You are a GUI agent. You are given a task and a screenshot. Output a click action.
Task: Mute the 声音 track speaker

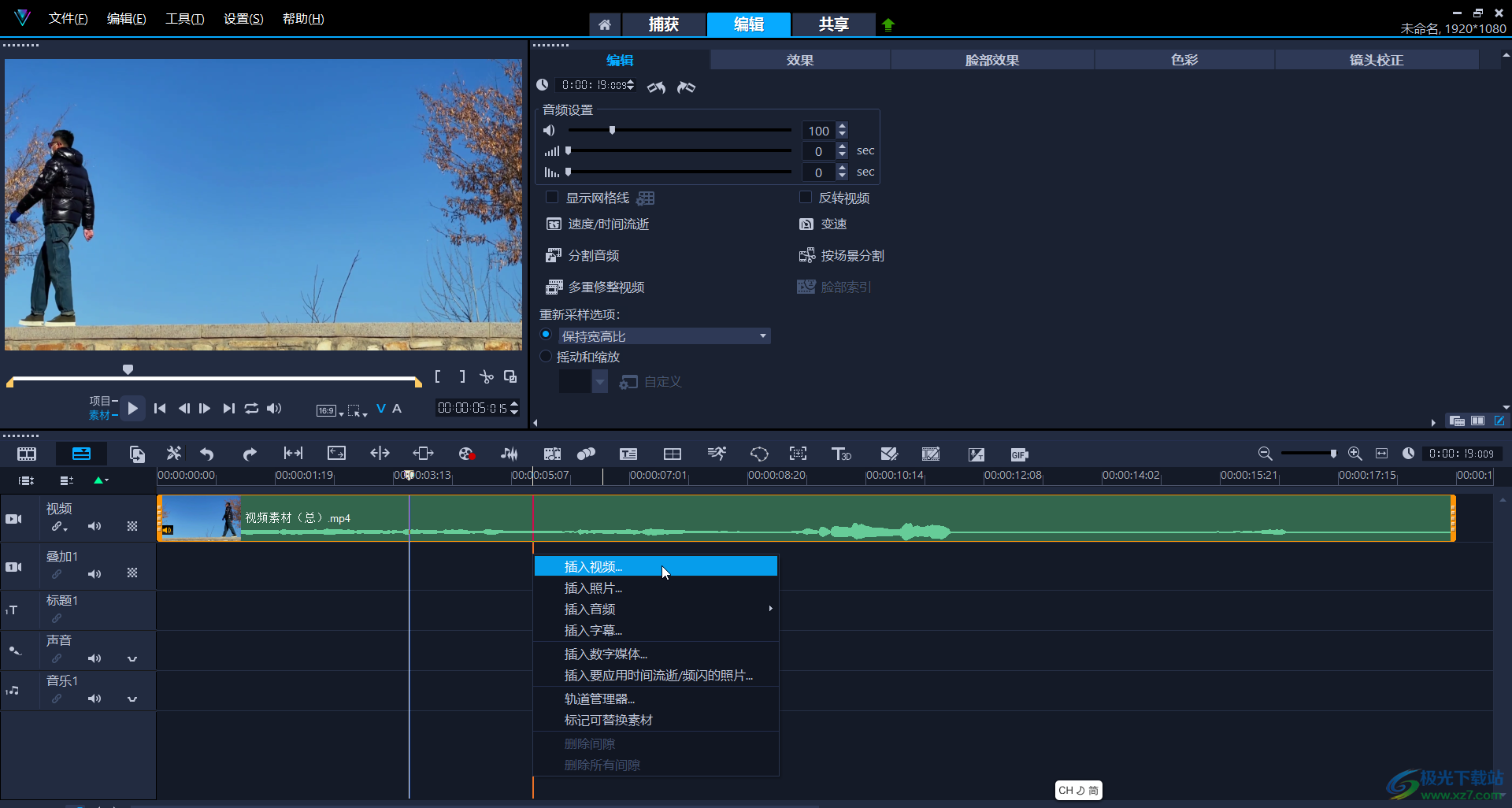pyautogui.click(x=94, y=658)
